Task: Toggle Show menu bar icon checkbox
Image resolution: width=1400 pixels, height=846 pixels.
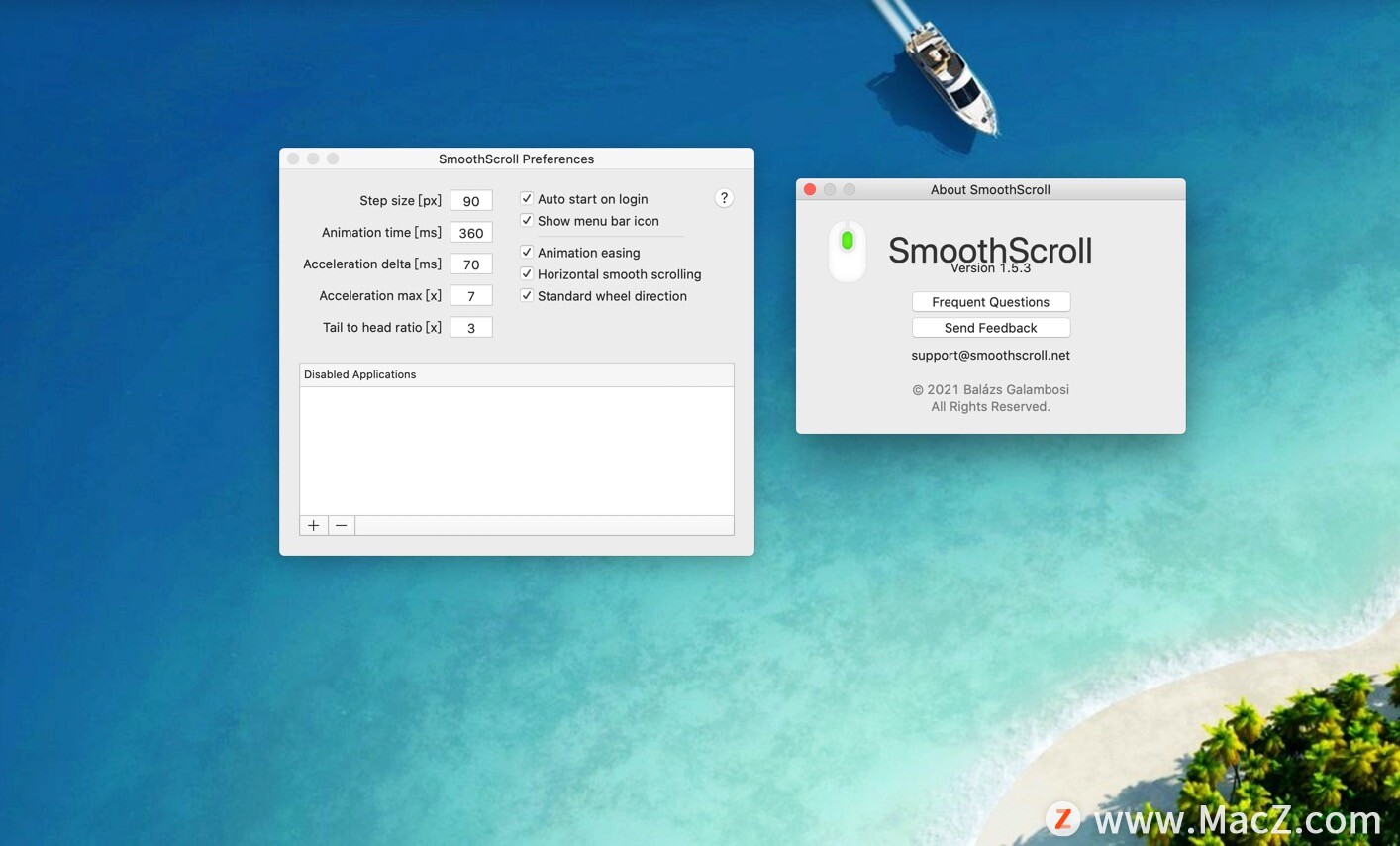Action: (x=527, y=220)
